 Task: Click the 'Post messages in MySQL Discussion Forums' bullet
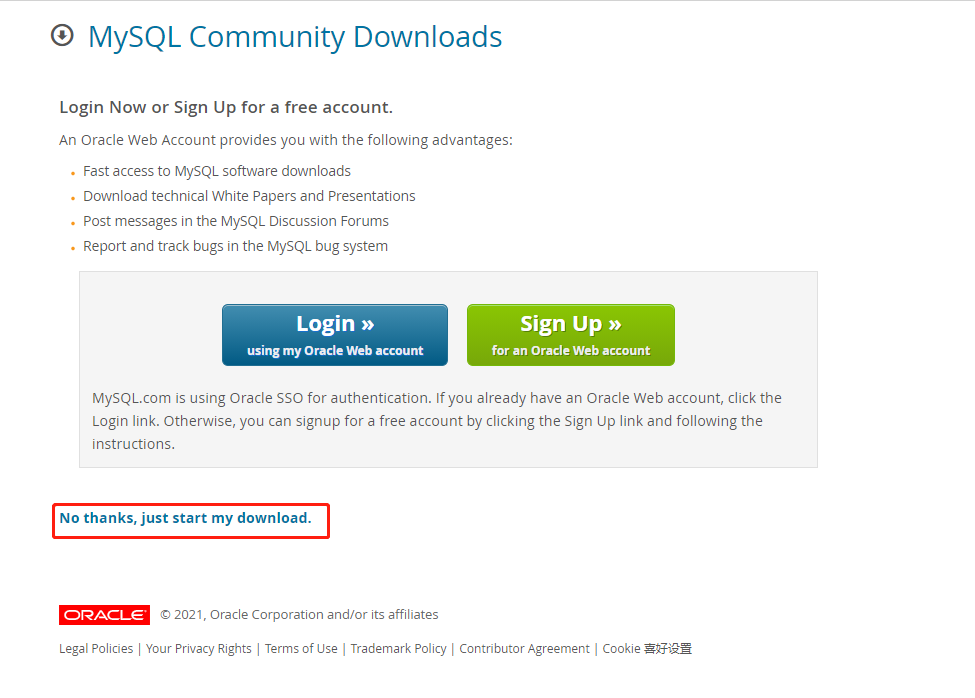tap(236, 221)
